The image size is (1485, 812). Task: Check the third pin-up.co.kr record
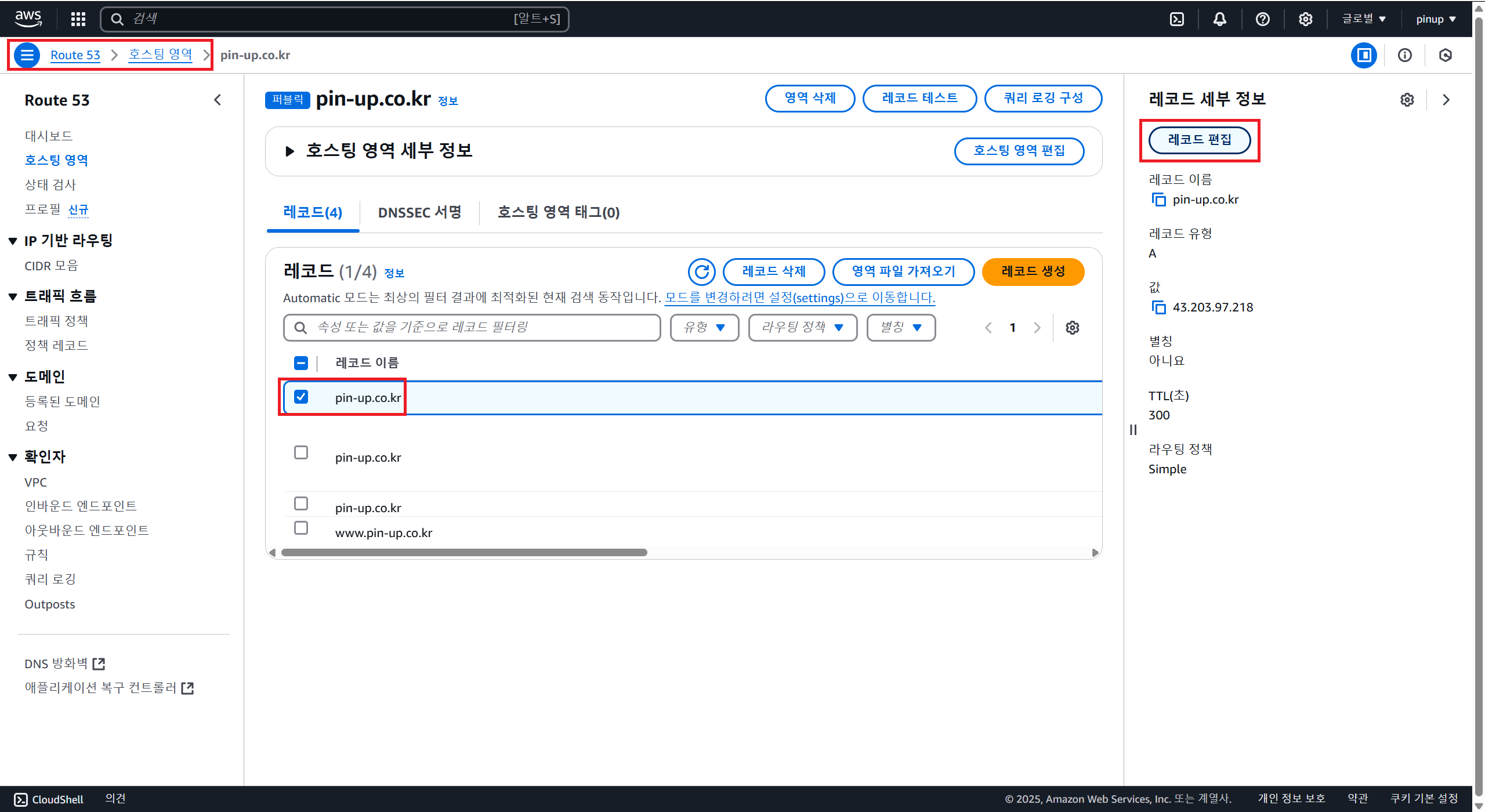[301, 503]
